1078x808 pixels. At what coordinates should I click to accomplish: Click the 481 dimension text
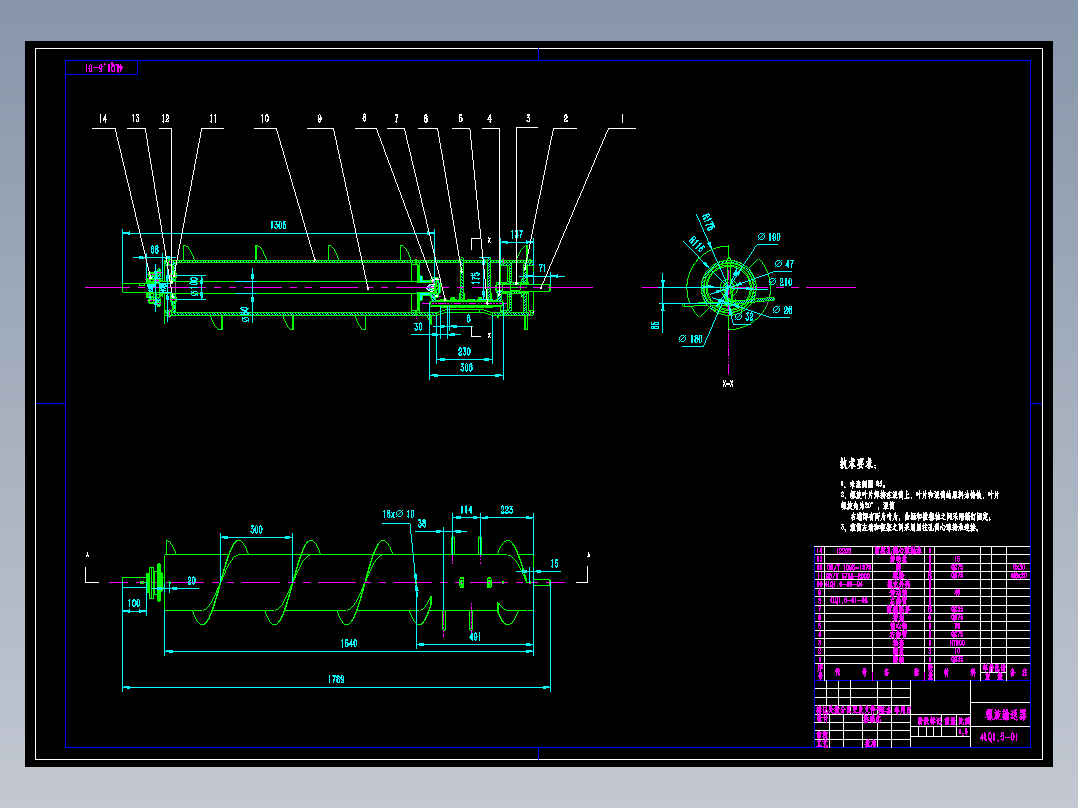click(474, 637)
